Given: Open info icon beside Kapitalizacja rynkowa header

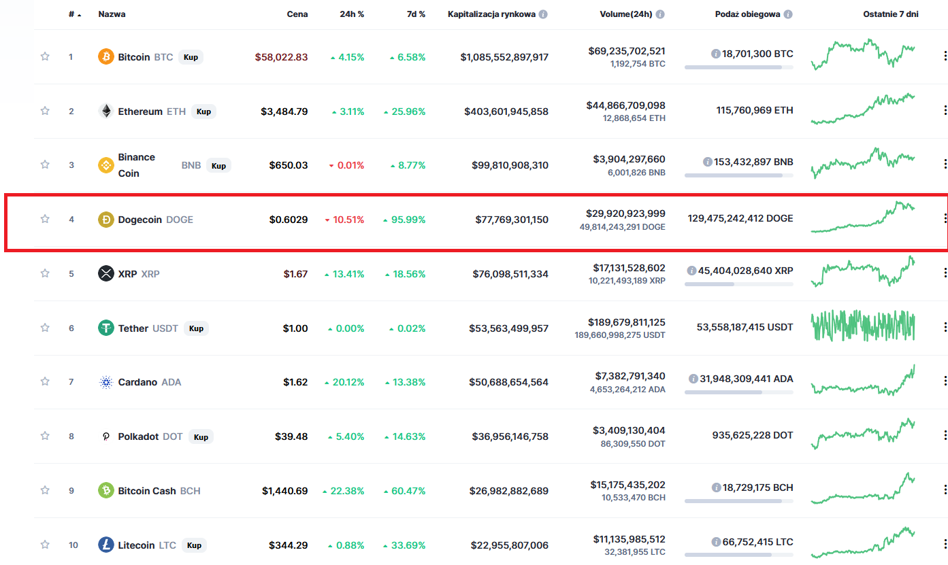Looking at the screenshot, I should [543, 14].
